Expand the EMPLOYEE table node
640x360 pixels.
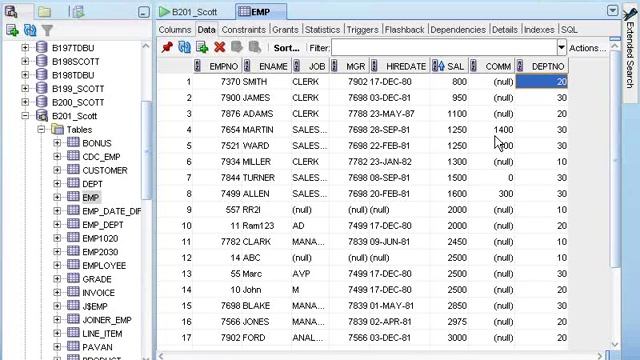[57, 265]
